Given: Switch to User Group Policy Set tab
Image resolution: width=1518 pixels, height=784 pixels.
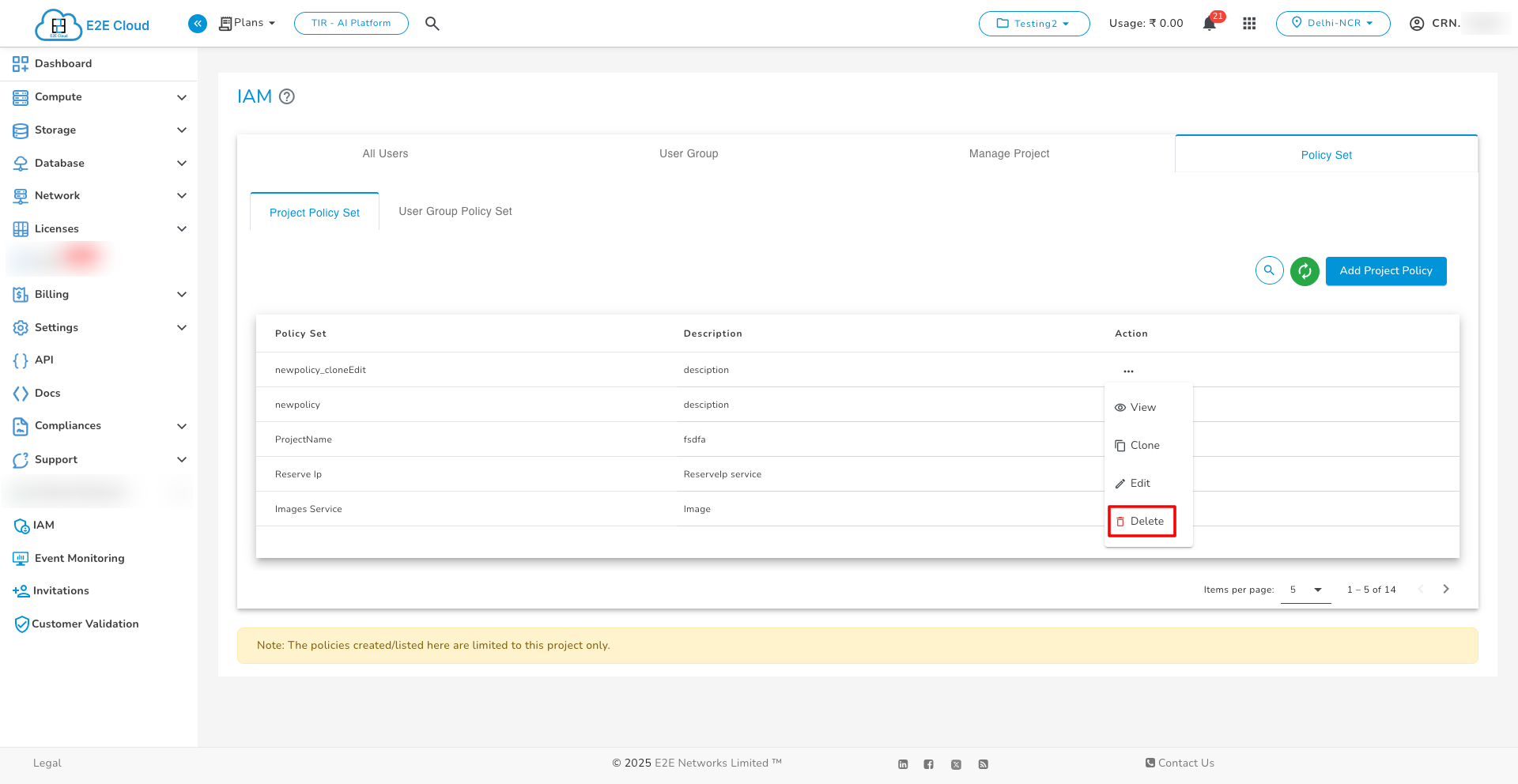Looking at the screenshot, I should coord(455,212).
